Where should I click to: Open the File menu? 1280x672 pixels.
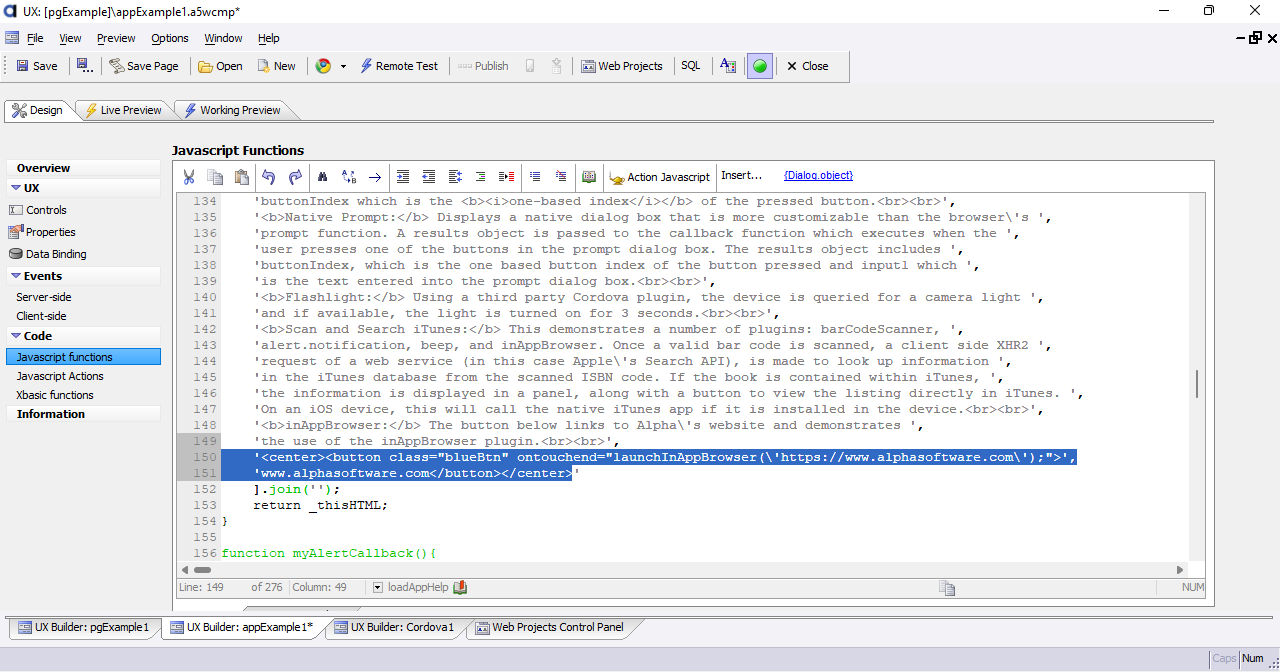(35, 38)
